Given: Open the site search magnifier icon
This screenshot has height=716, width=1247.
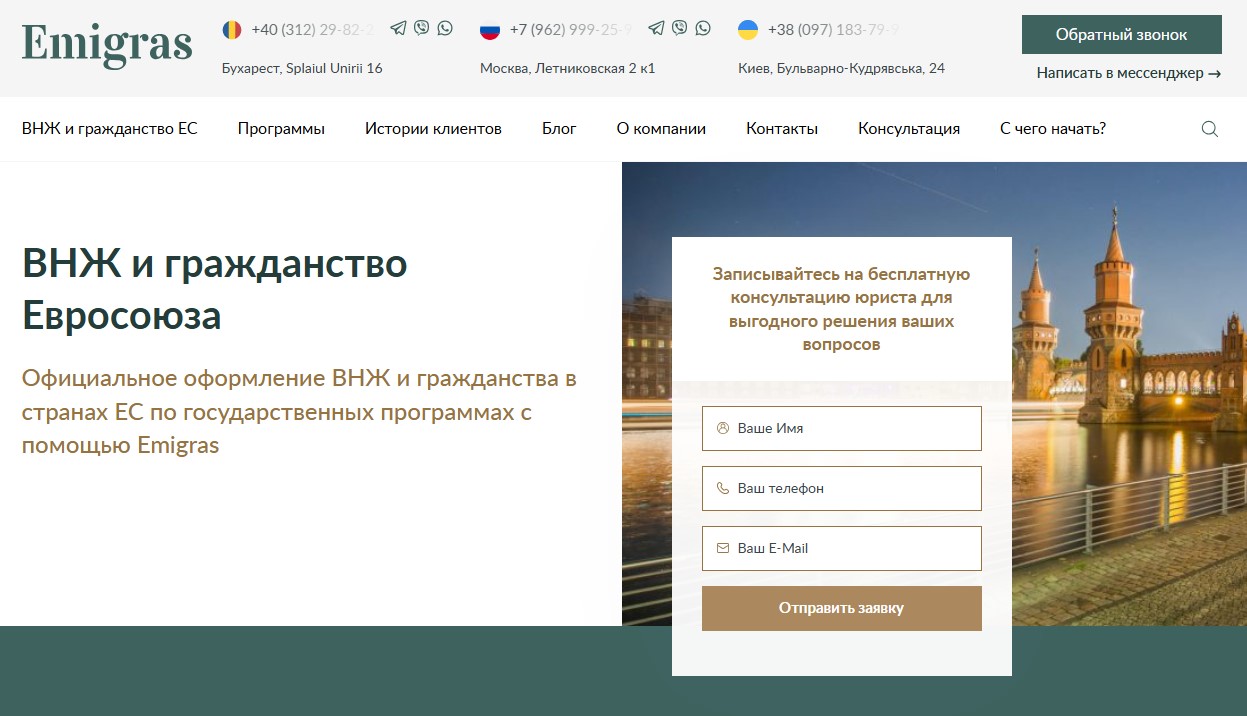Looking at the screenshot, I should click(1209, 129).
